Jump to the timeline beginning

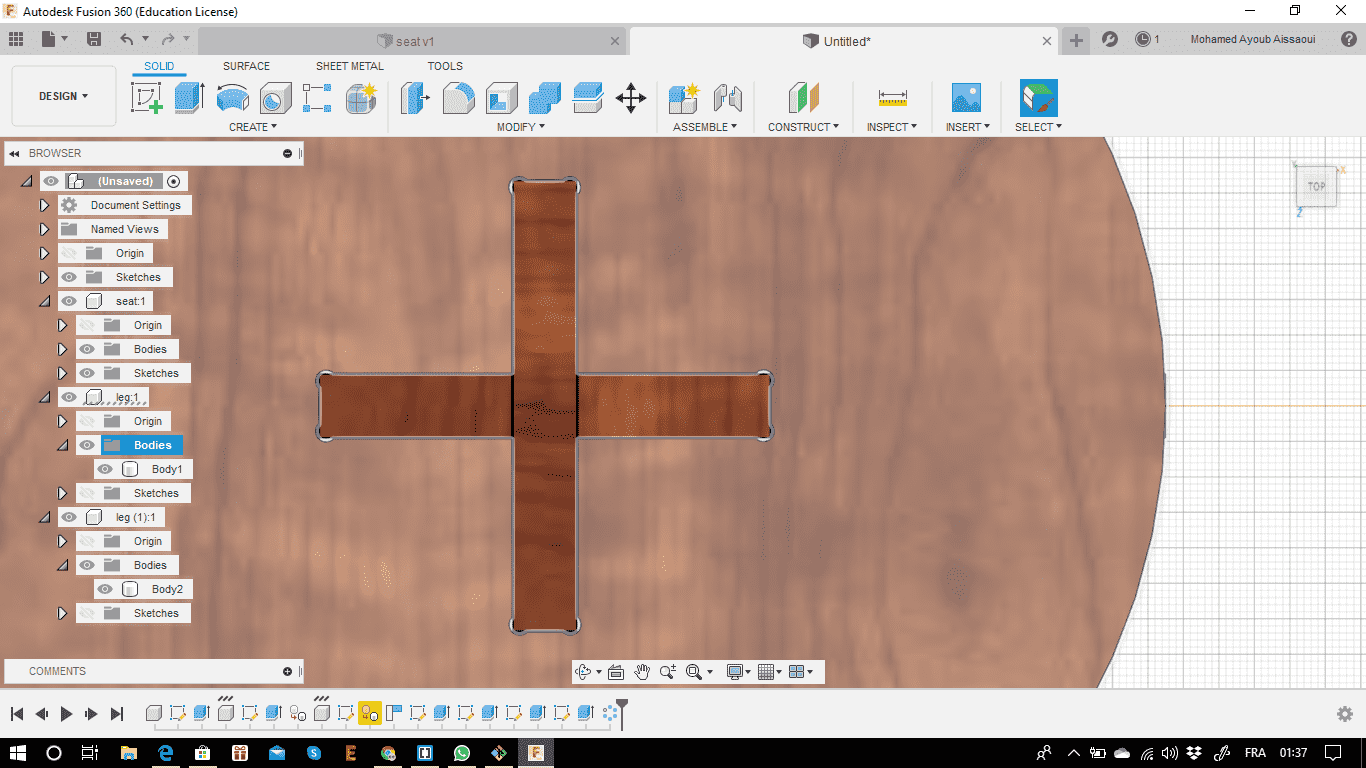pos(17,714)
